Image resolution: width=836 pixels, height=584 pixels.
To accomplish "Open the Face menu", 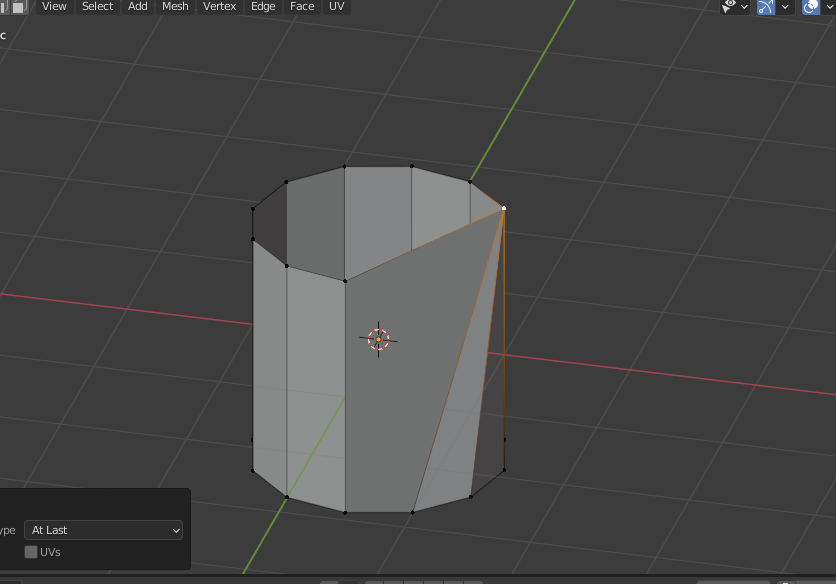I will tap(302, 6).
